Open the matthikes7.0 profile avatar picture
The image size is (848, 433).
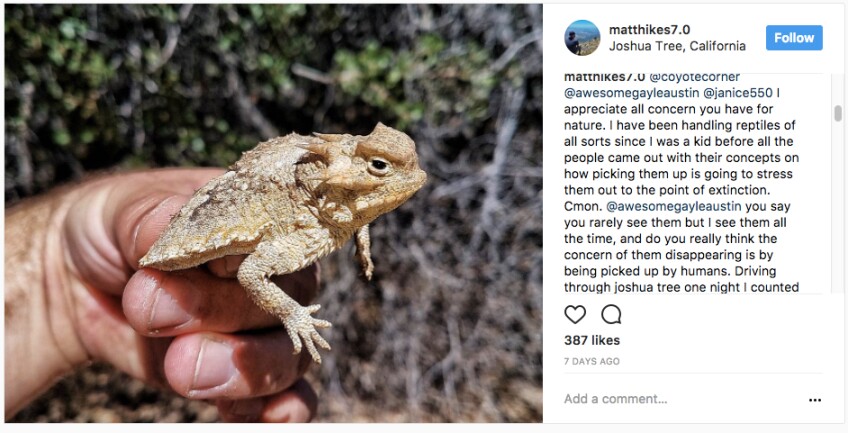(582, 37)
